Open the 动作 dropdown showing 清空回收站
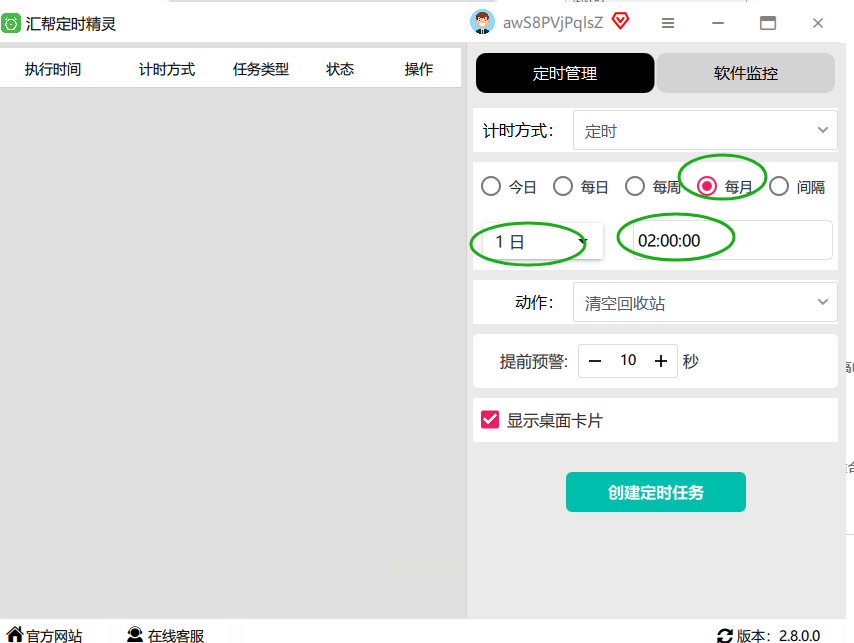 pos(705,302)
